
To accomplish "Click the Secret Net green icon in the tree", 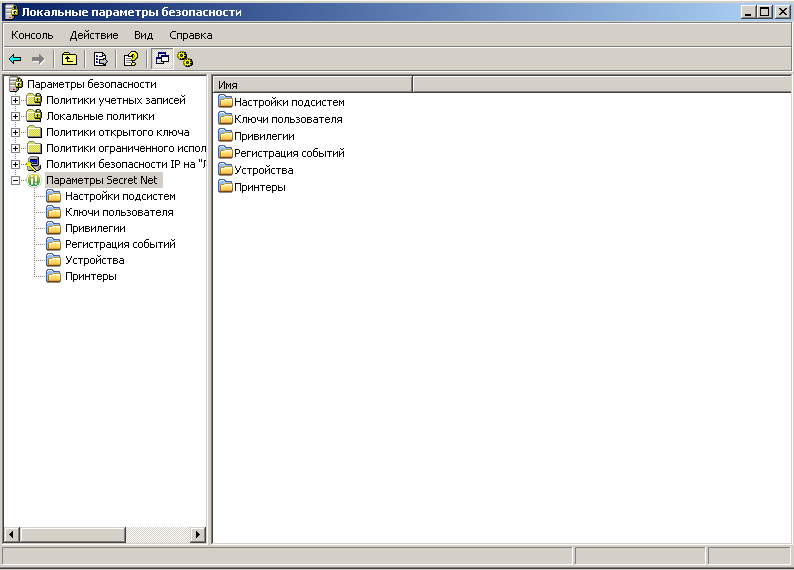I will tap(34, 180).
